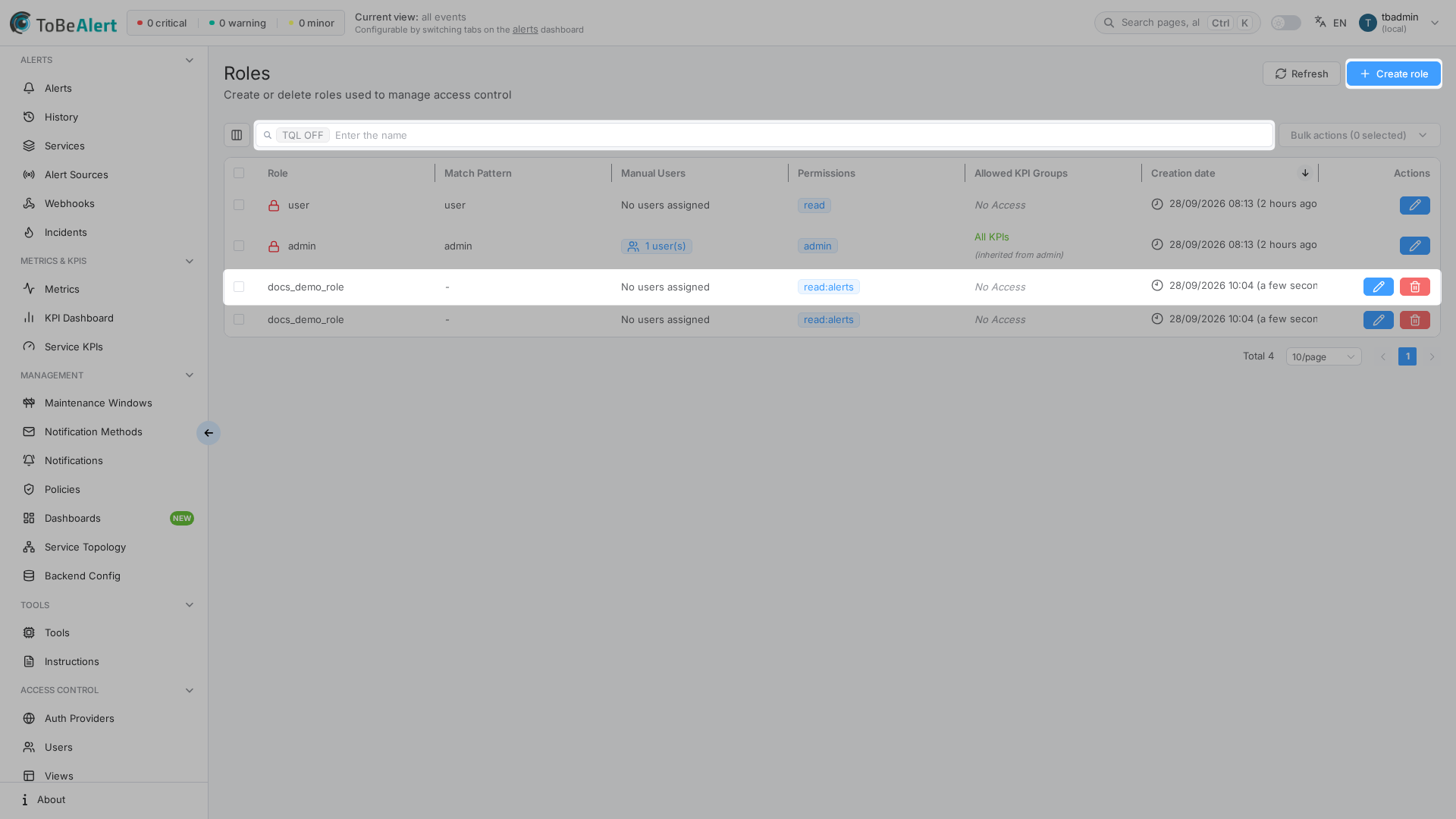
Task: Click the ToBeAlert logo icon
Action: click(20, 23)
